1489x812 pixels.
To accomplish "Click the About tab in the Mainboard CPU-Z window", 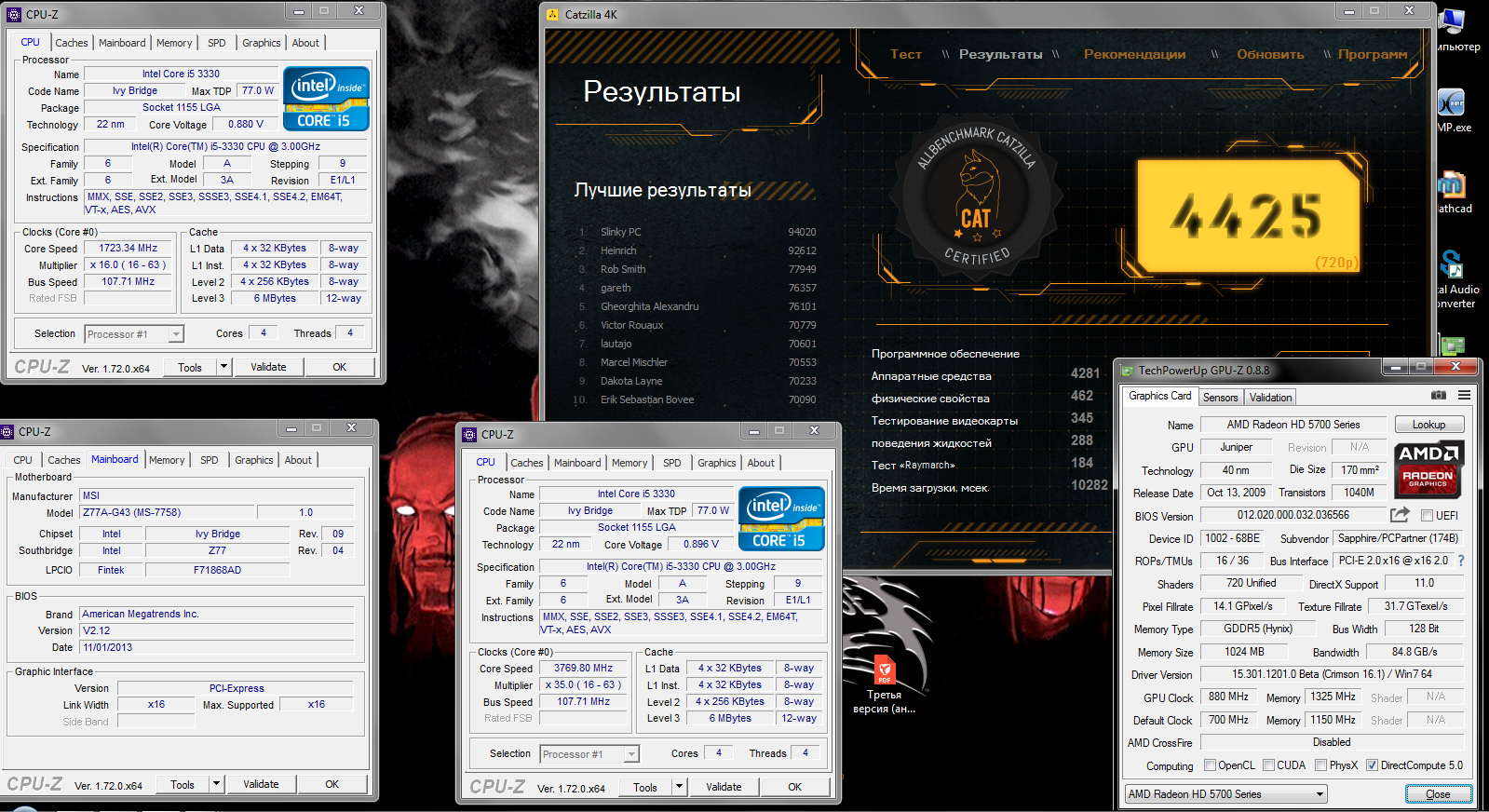I will (298, 460).
